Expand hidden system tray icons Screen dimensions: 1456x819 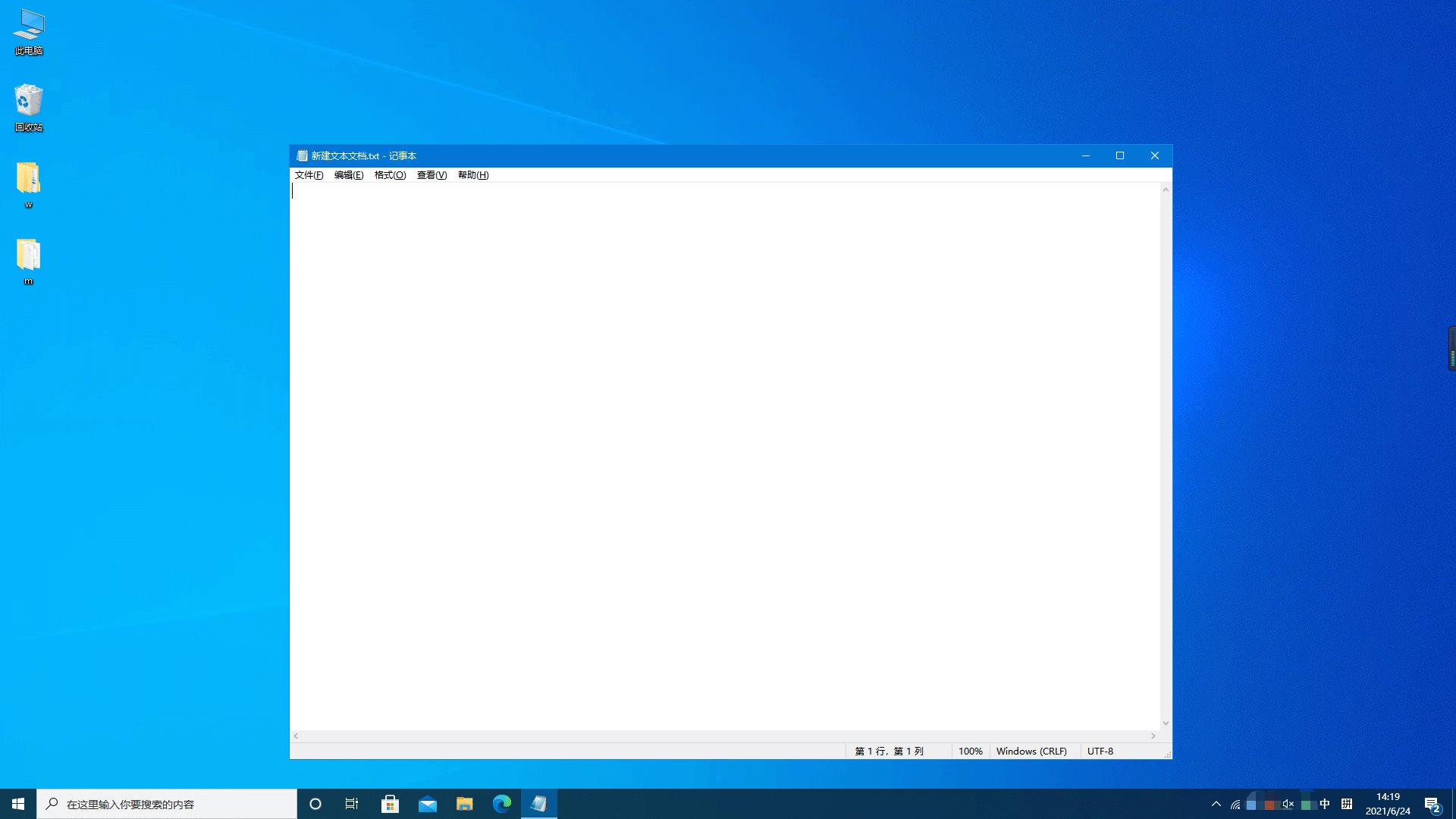pos(1216,804)
